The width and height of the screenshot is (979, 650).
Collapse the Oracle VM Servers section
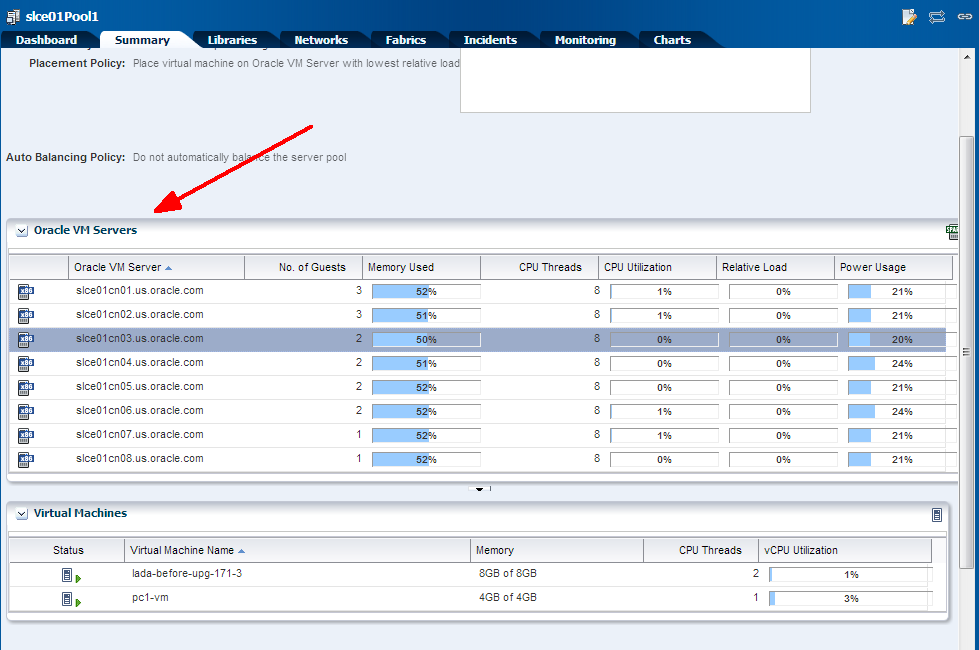[22, 231]
